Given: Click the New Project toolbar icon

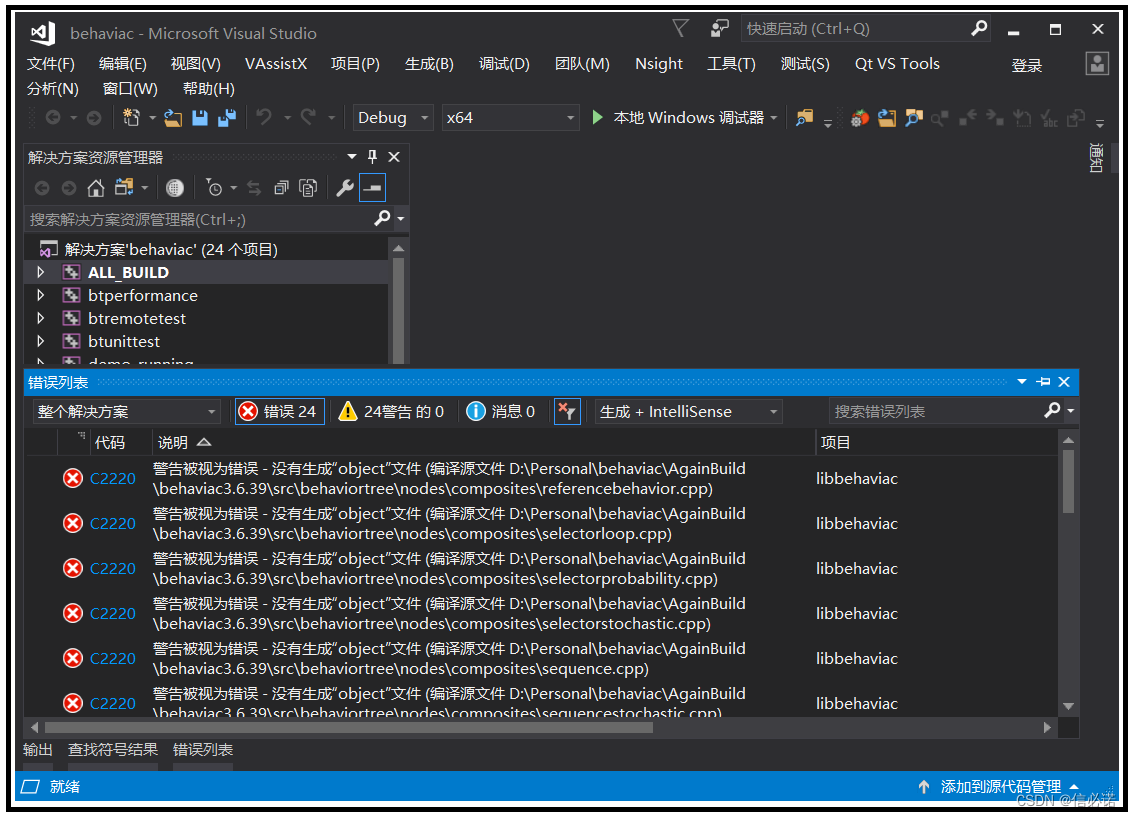Looking at the screenshot, I should pos(131,118).
